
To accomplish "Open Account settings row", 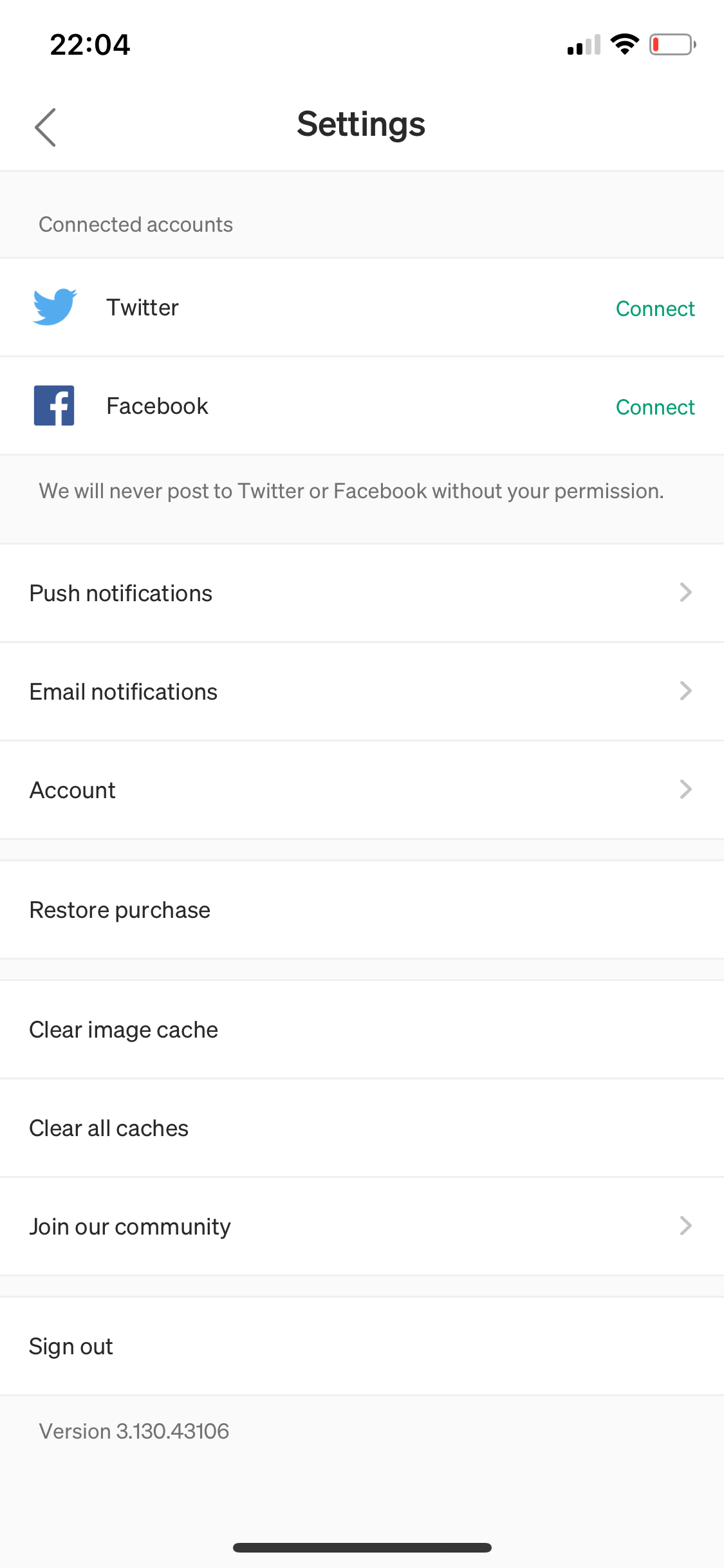I will click(73, 790).
